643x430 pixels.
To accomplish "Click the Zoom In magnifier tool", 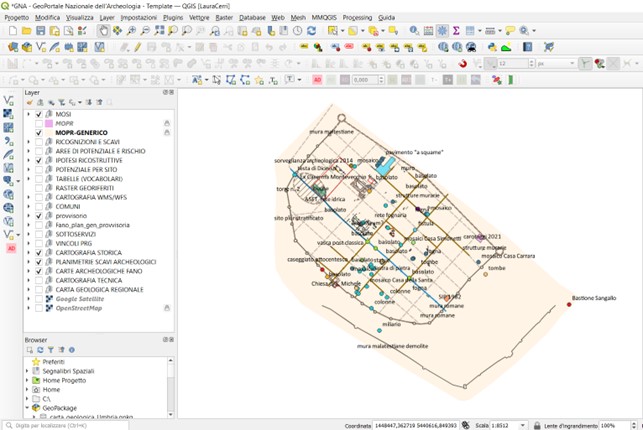I will coord(132,31).
